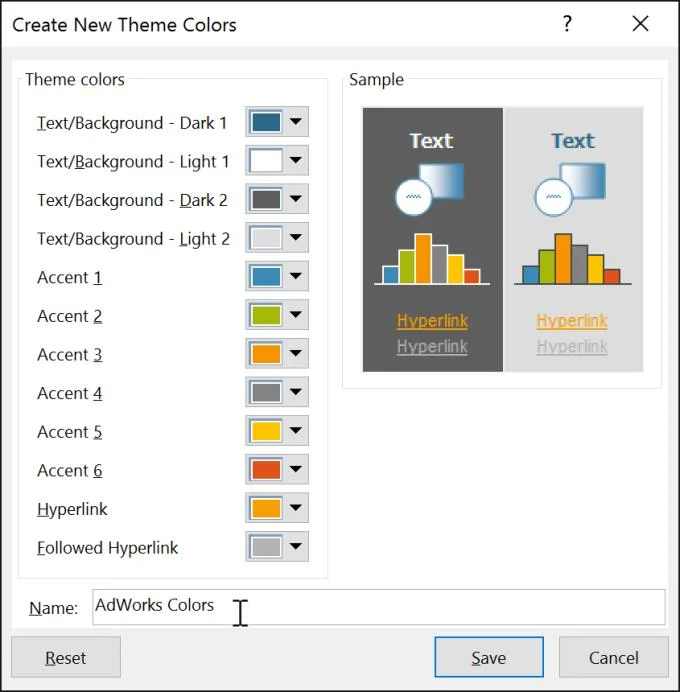The width and height of the screenshot is (680, 692).
Task: Click the Name field containing AdWorks Colors
Action: pos(379,607)
